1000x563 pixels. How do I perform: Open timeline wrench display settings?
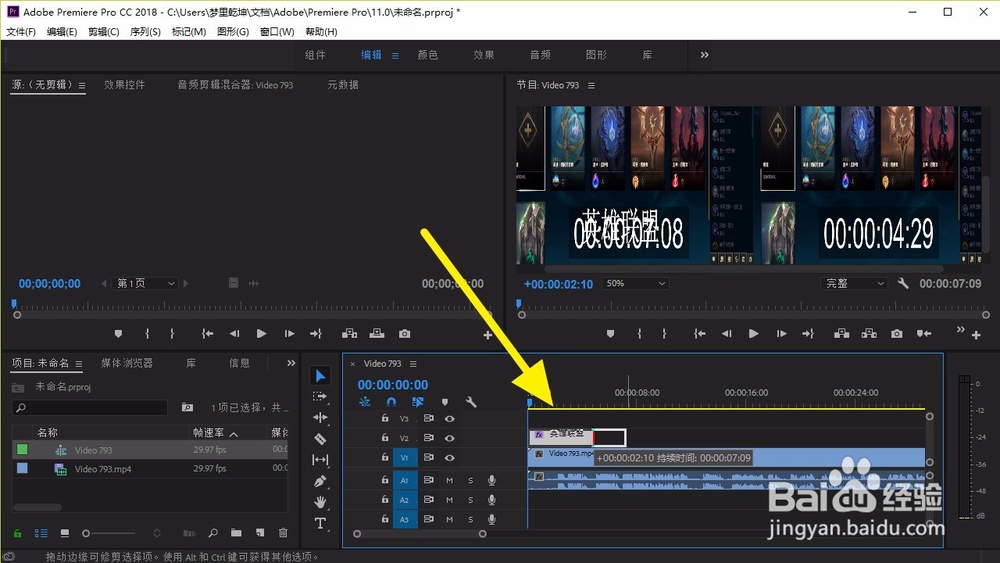(x=471, y=402)
